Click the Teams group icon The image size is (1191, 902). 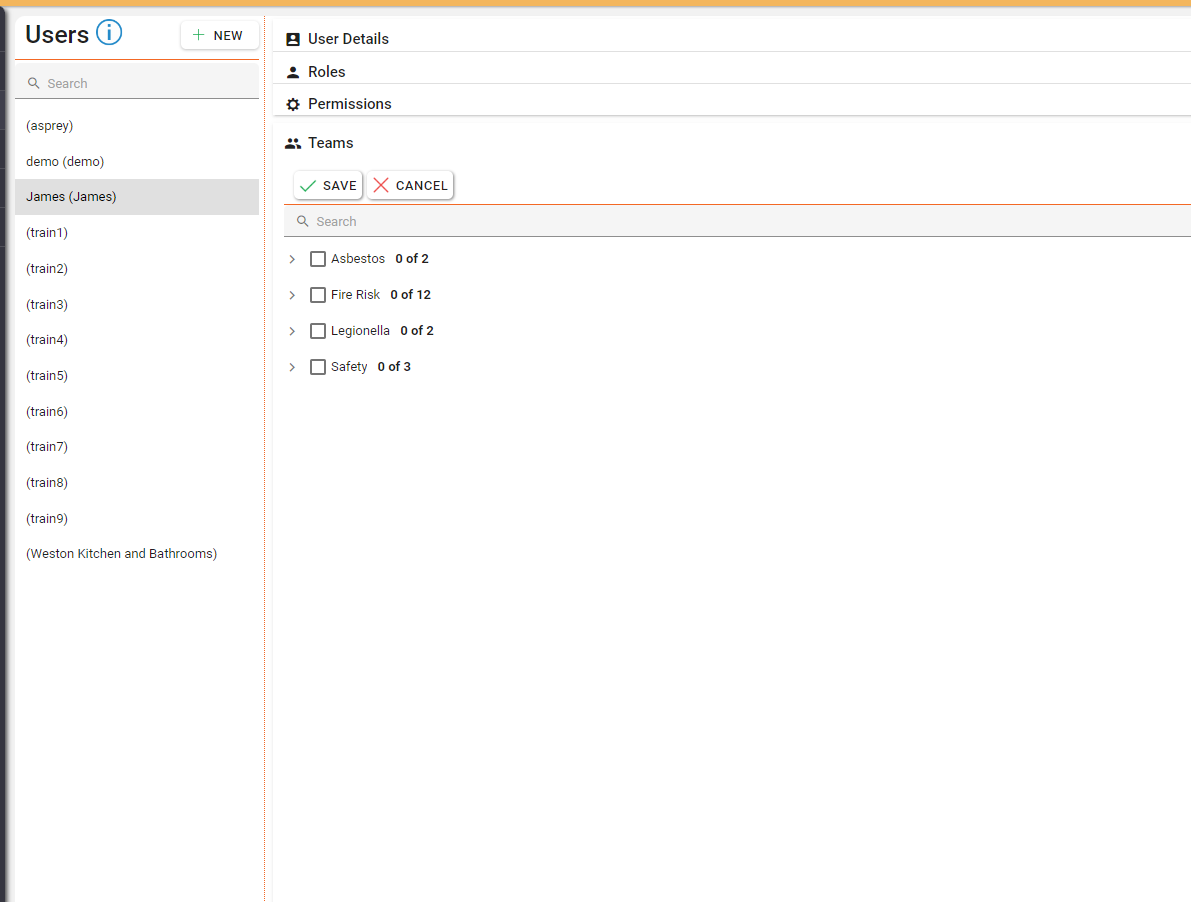pos(293,143)
